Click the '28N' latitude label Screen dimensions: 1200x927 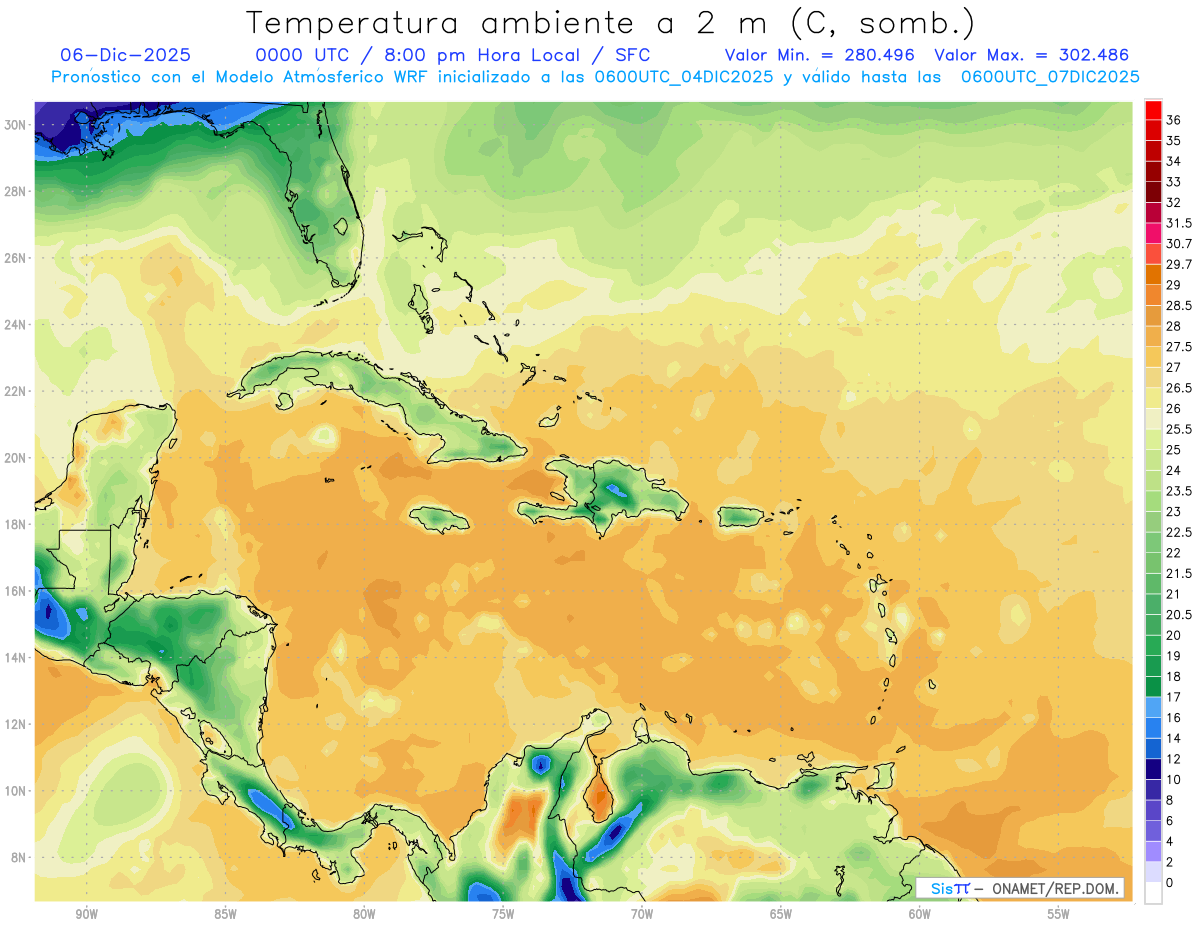(x=17, y=191)
